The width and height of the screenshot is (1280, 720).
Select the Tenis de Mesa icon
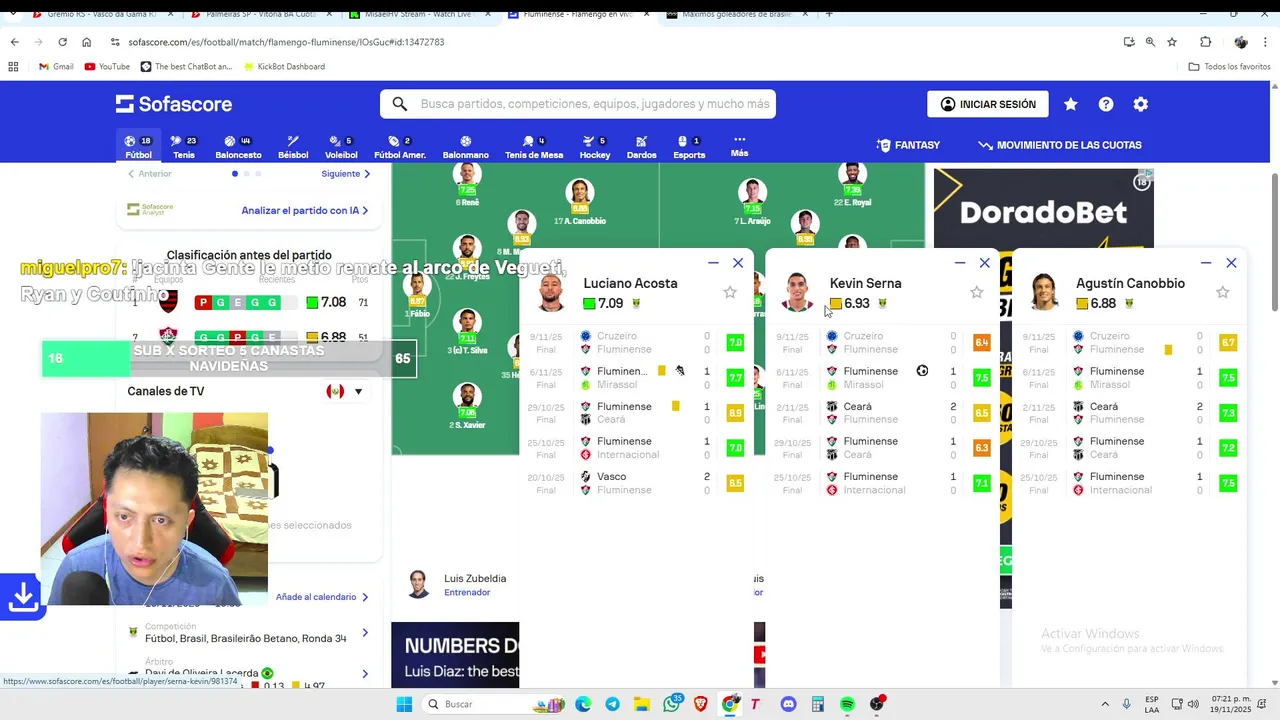pos(534,147)
